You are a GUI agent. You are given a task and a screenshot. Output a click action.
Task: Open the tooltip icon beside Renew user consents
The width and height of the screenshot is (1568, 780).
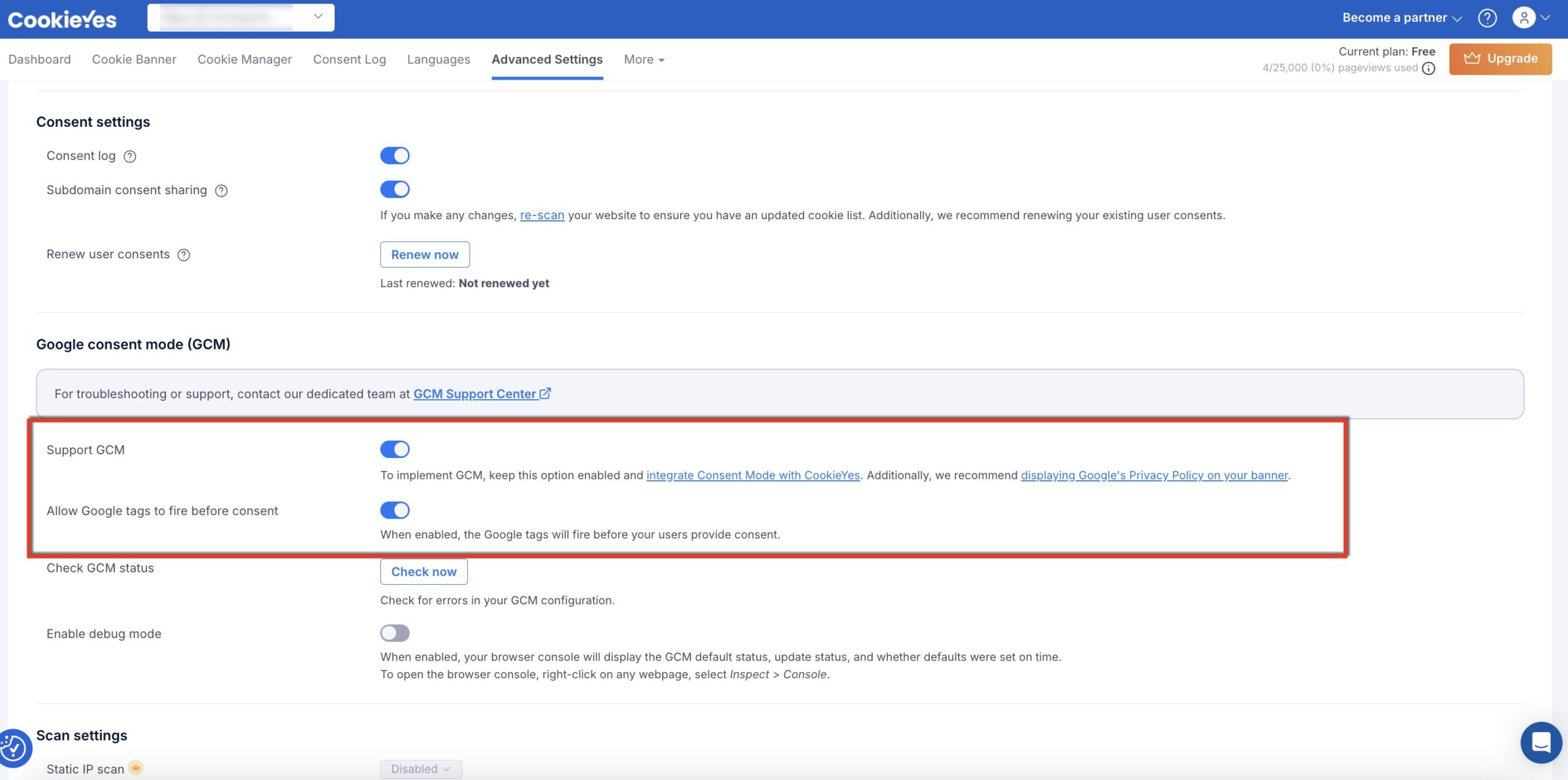coord(183,255)
